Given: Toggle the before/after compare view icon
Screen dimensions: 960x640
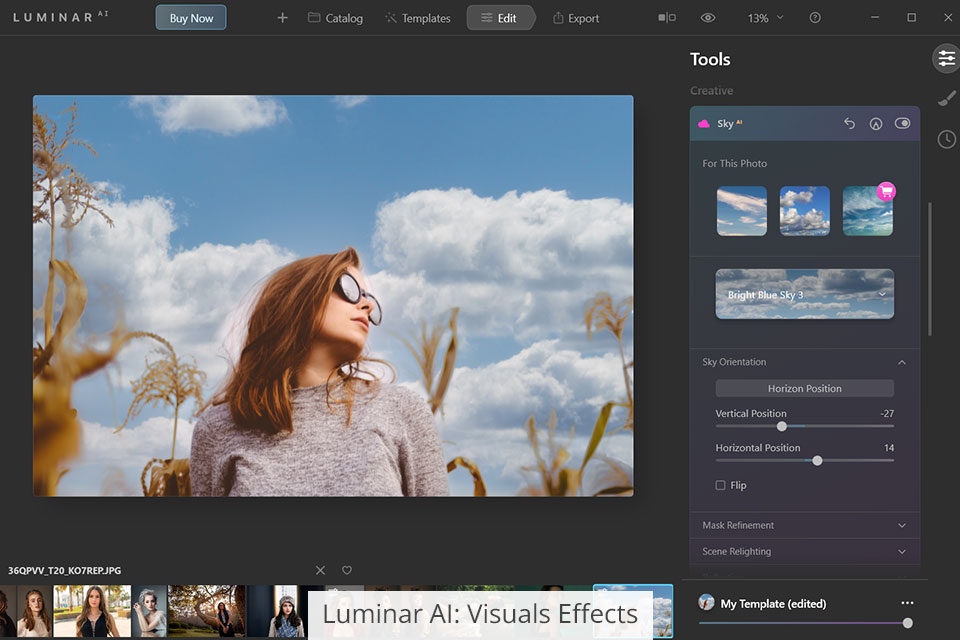Looking at the screenshot, I should 667,18.
